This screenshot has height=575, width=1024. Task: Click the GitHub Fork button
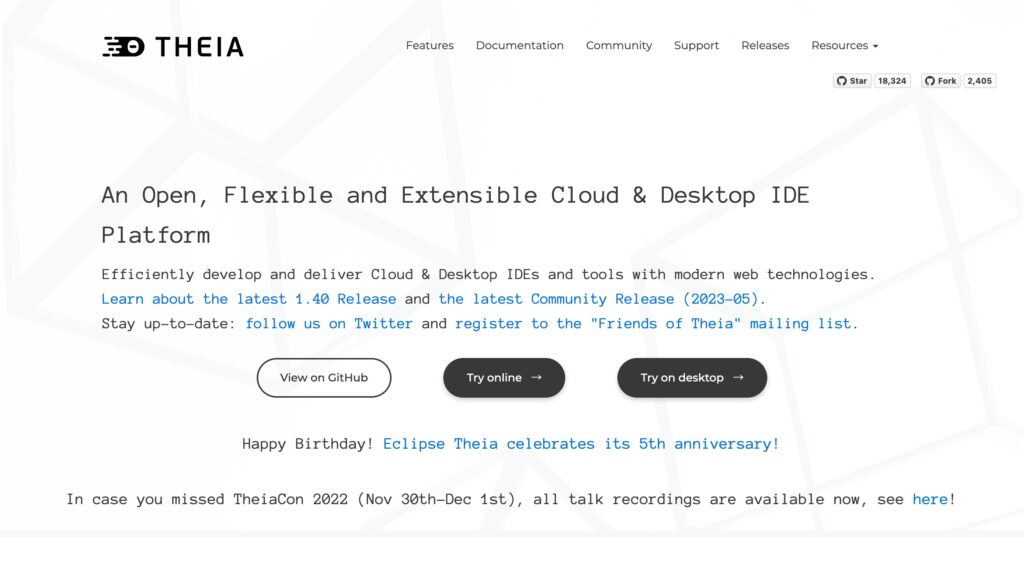click(x=940, y=81)
